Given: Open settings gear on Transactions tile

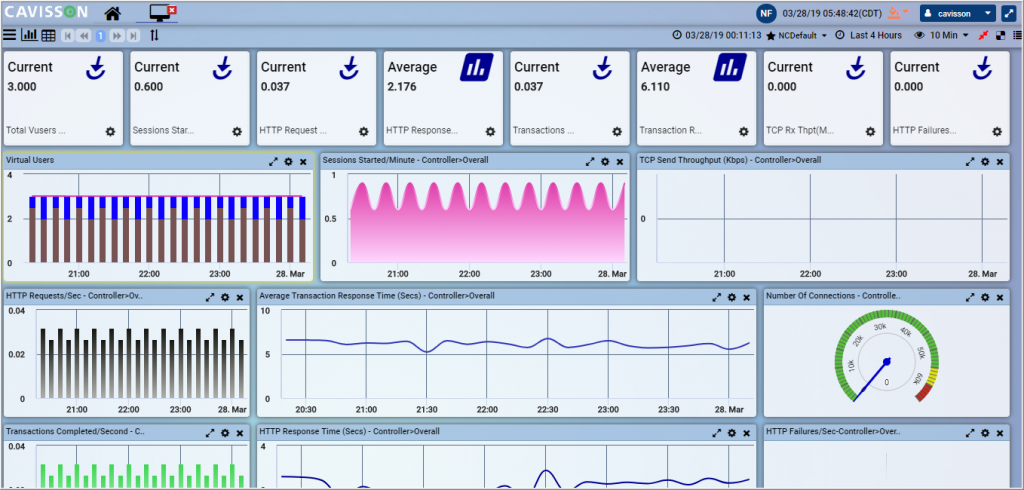Looking at the screenshot, I should [x=617, y=131].
